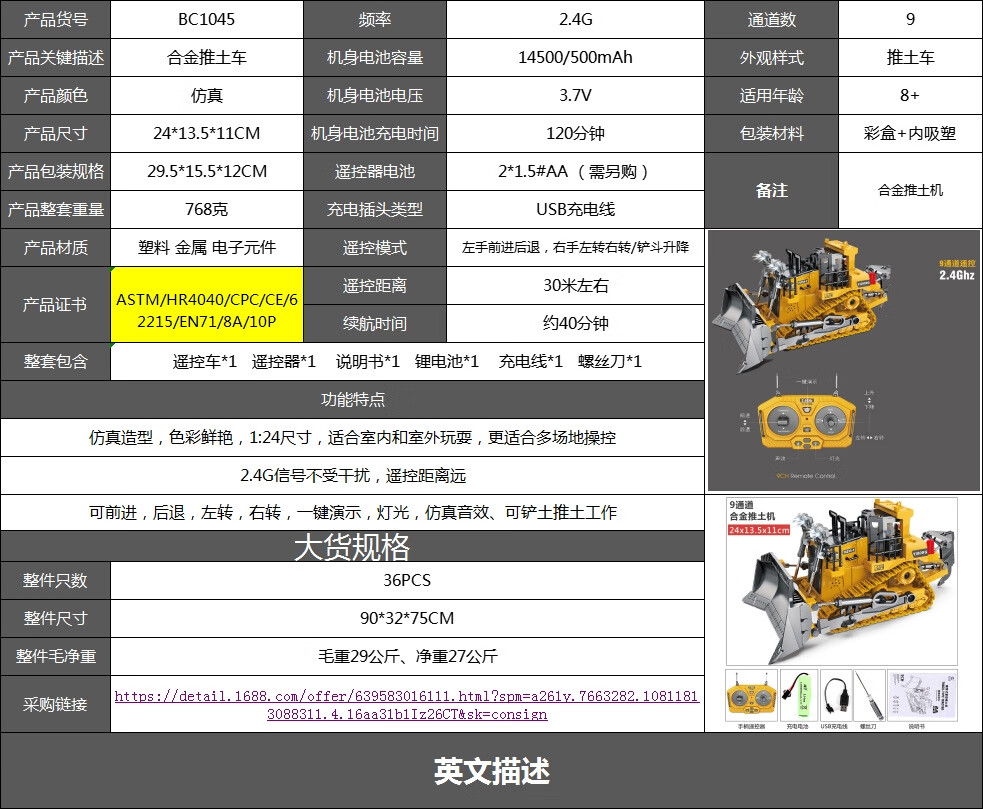Select the yellow product certificate cell
Screen dimensions: 983x809
click(x=207, y=305)
